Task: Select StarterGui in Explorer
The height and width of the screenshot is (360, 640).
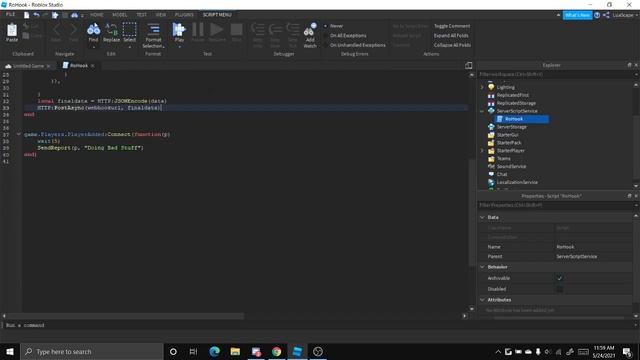Action: coord(507,135)
